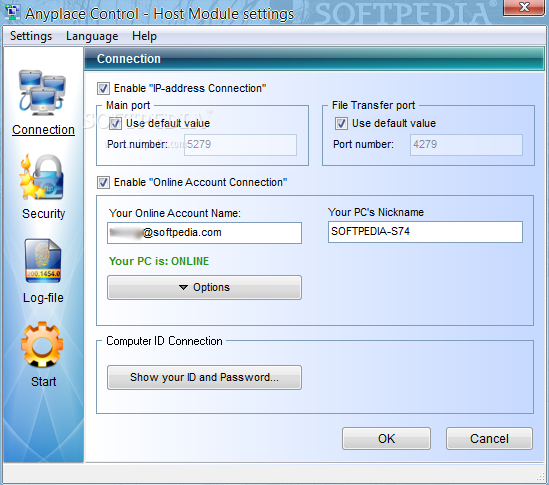Viewport: 549px width, 485px height.
Task: Click the Anyplace Control title bar icon
Action: coord(13,12)
